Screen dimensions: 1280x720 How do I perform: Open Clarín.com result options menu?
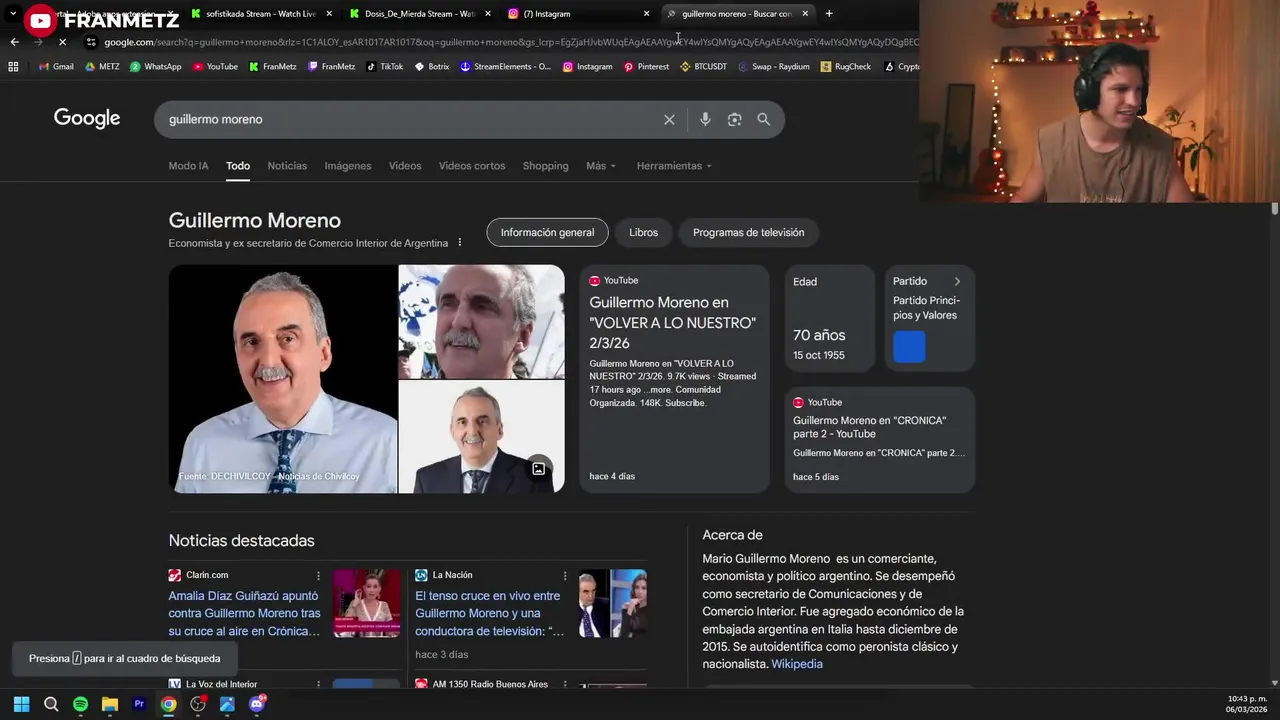coord(319,576)
